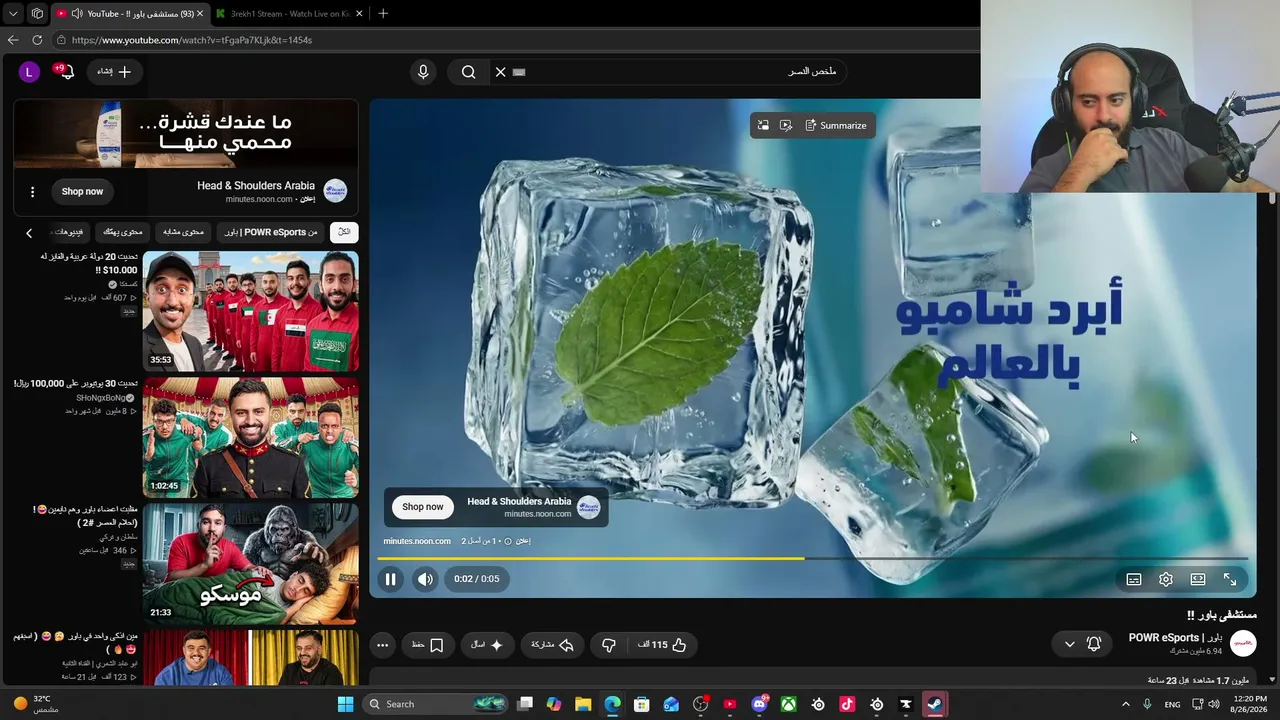
Task: Close the YouTube browser tab
Action: [x=199, y=13]
